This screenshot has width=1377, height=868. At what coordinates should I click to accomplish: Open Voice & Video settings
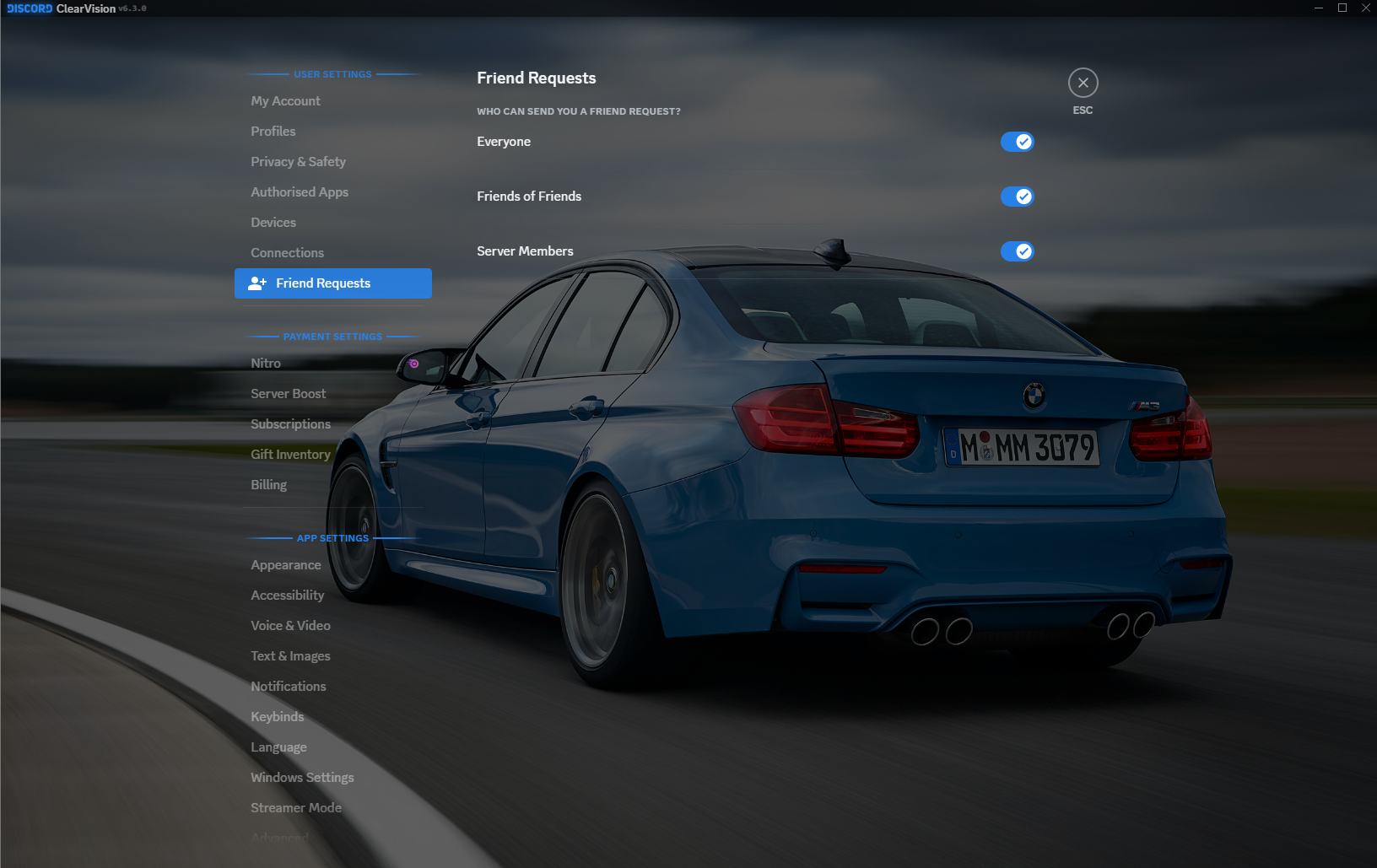[333, 626]
